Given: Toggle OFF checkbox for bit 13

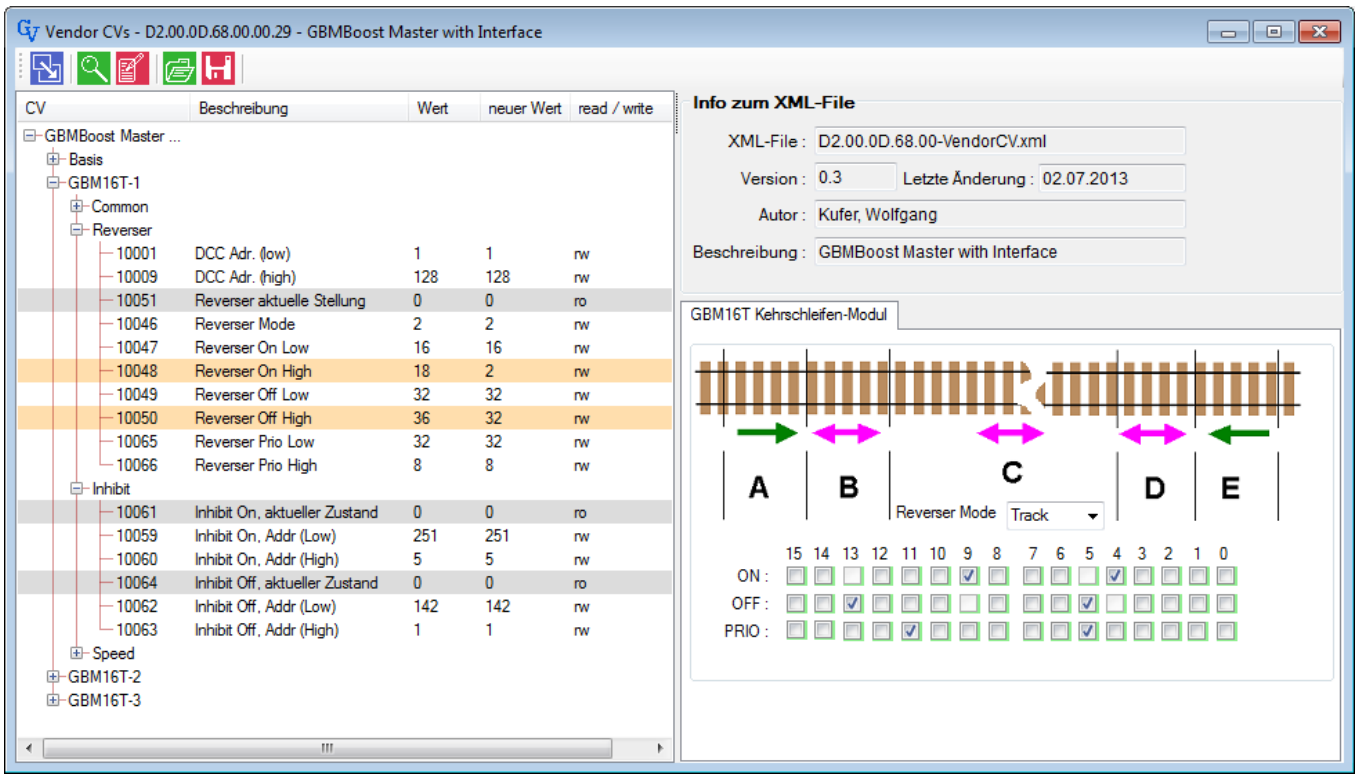Looking at the screenshot, I should (x=852, y=604).
